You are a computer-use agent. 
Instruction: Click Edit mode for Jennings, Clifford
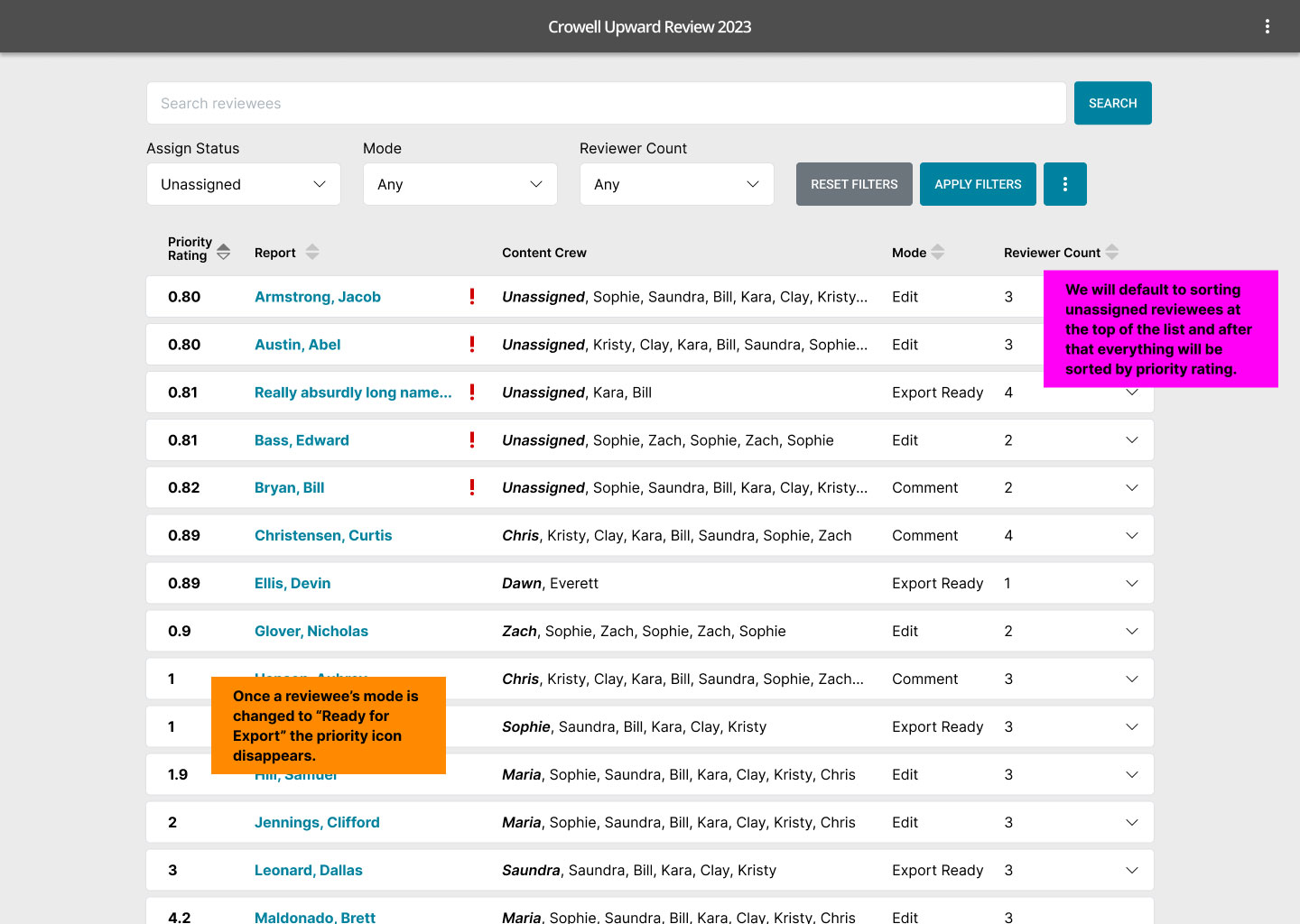[905, 822]
